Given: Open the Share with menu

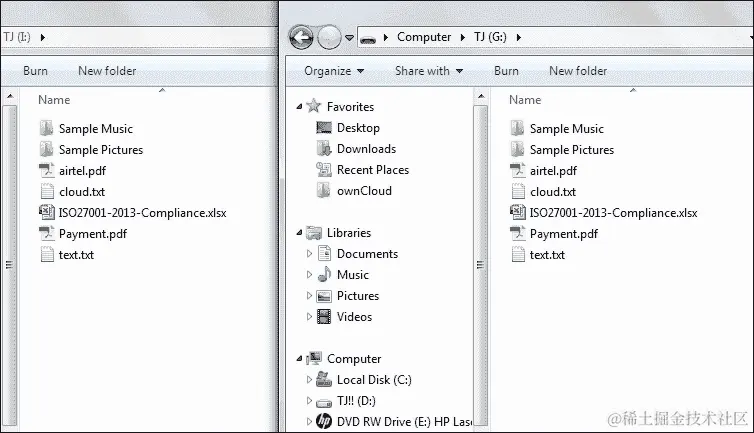Looking at the screenshot, I should [429, 71].
